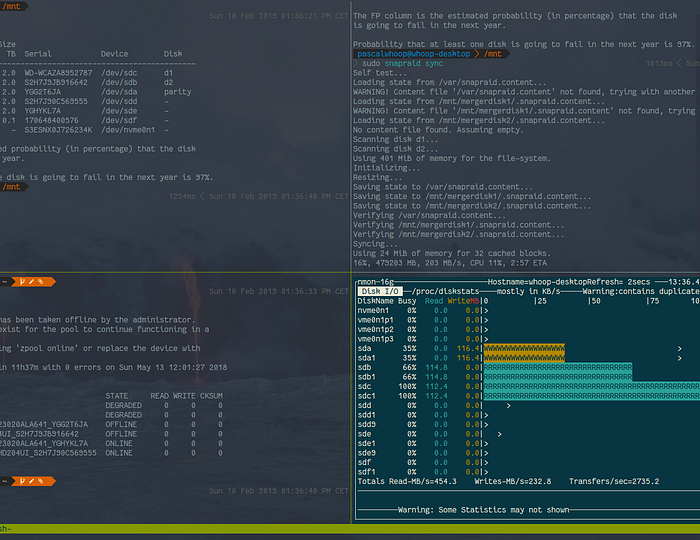This screenshot has height=540, width=700.
Task: Click the /dev/sda device cell
Action: tap(119, 92)
